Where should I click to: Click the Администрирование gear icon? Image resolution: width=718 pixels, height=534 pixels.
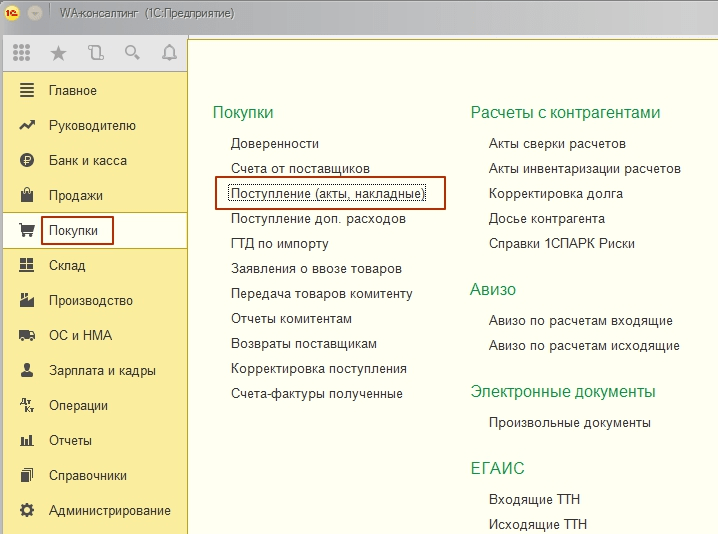(27, 511)
